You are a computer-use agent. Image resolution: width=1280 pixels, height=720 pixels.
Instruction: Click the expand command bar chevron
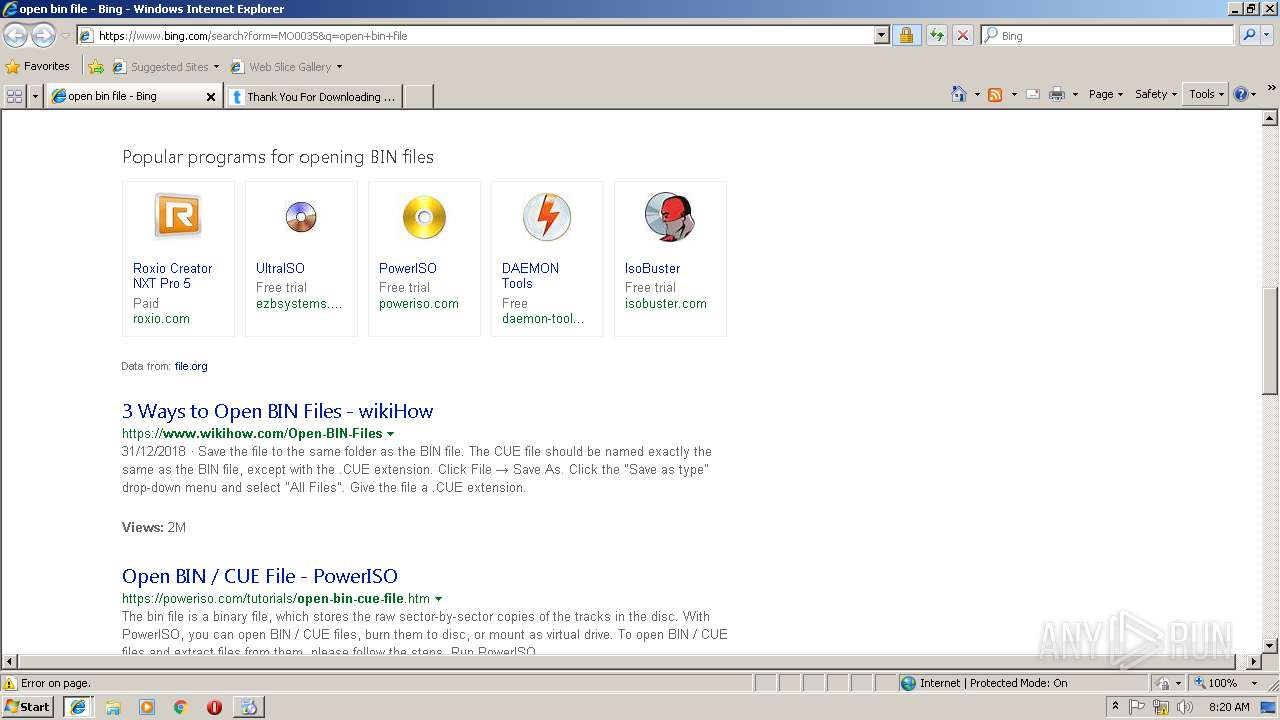tap(1271, 88)
